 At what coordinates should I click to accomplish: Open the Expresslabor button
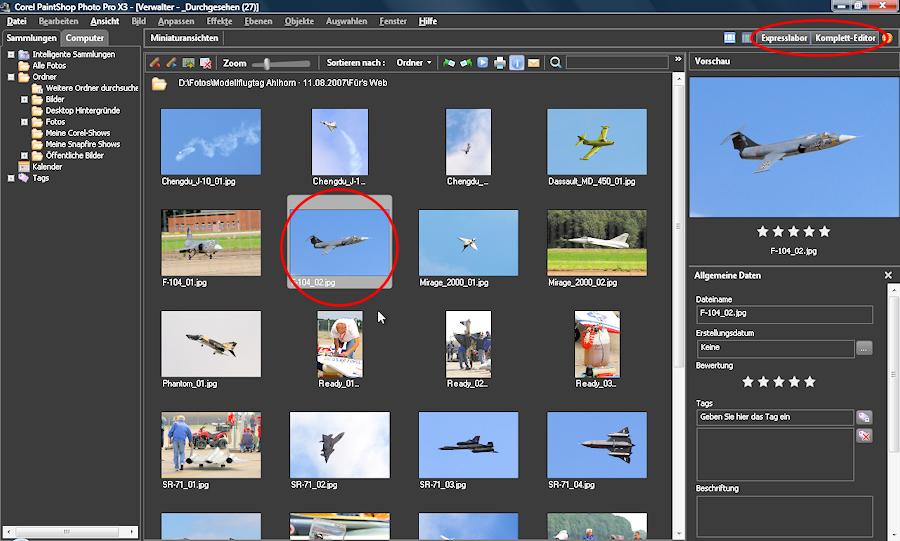pyautogui.click(x=784, y=38)
